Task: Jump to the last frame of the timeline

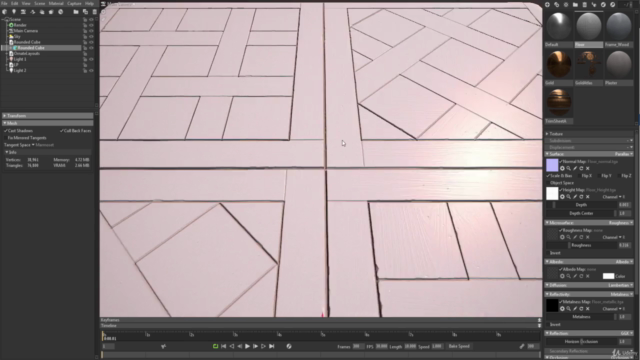Action: [x=272, y=346]
